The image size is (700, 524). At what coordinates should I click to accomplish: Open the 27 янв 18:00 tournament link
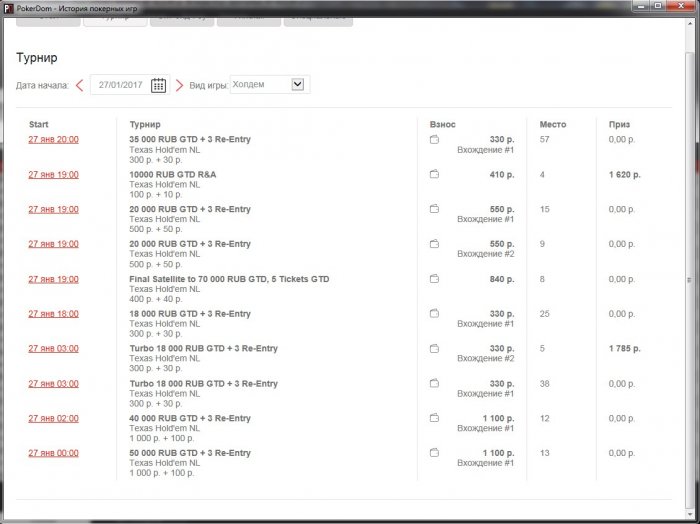(x=54, y=314)
